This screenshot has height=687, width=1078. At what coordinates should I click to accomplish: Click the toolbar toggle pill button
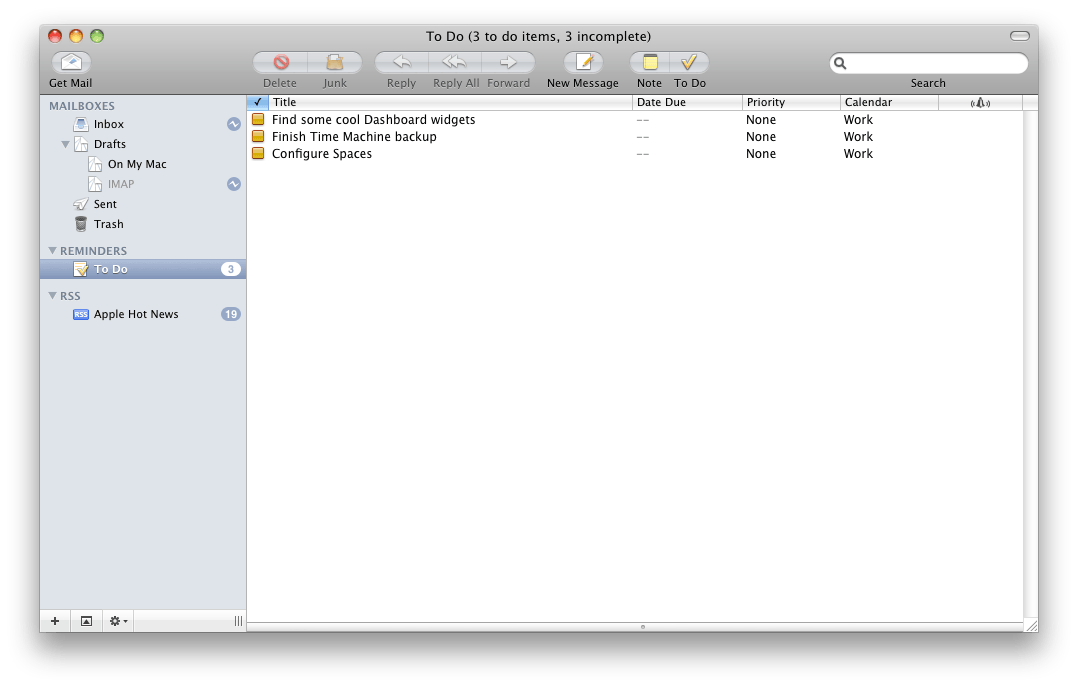(1020, 36)
